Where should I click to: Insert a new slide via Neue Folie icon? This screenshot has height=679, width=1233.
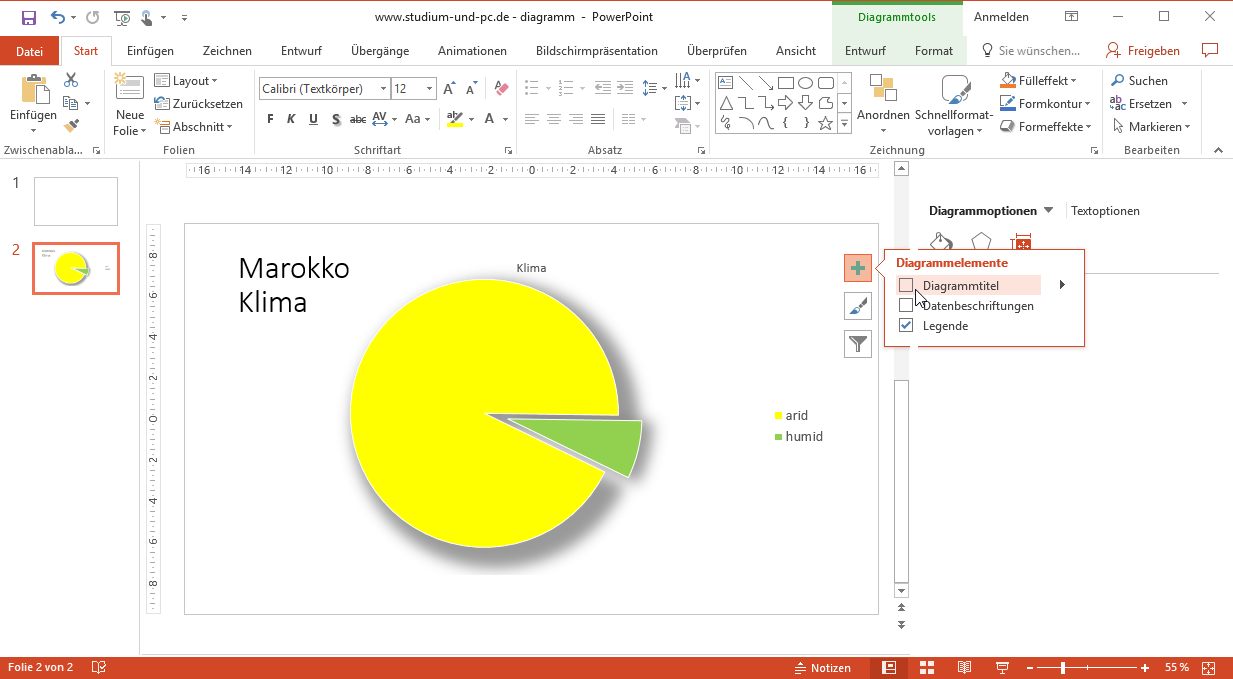129,89
